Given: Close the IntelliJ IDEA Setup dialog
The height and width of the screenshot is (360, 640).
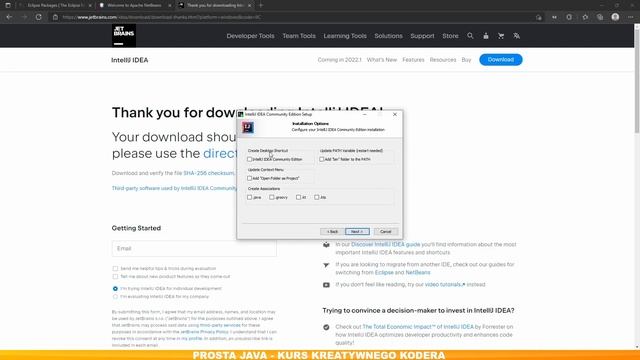Looking at the screenshot, I should (x=395, y=114).
